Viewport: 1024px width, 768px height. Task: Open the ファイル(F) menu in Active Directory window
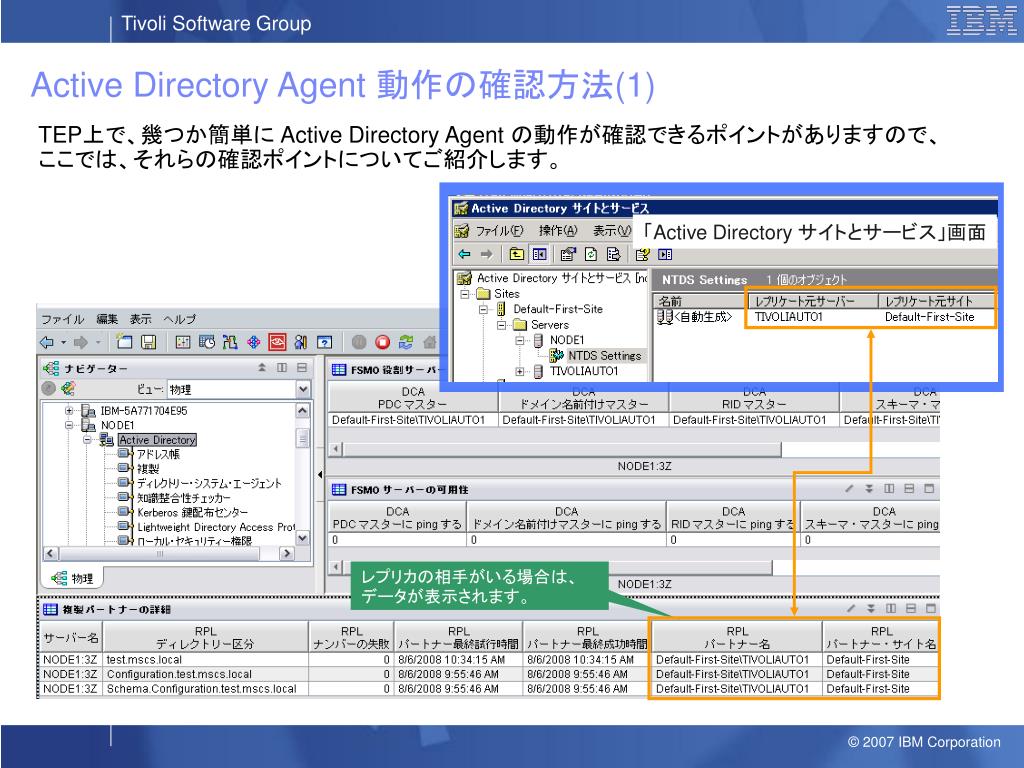click(499, 231)
